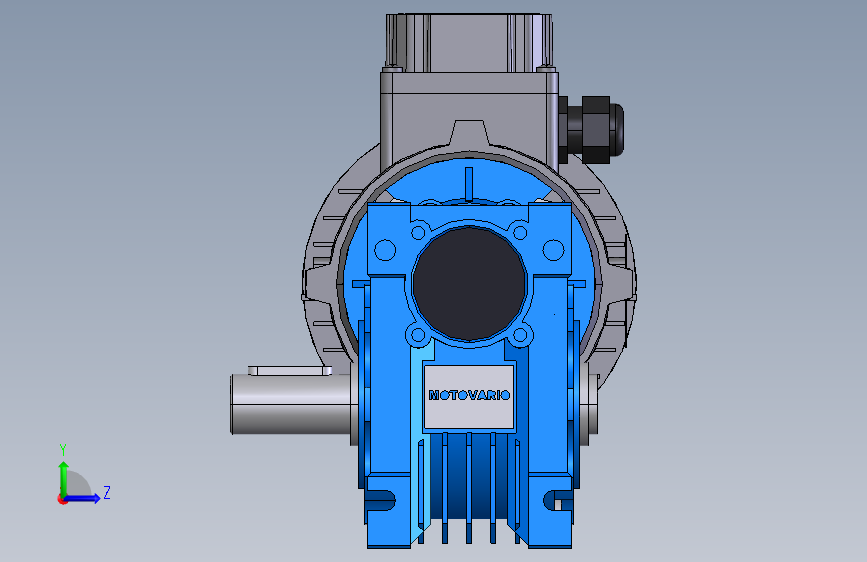This screenshot has width=867, height=562.
Task: Click the output shaft of the gearbox
Action: point(290,404)
